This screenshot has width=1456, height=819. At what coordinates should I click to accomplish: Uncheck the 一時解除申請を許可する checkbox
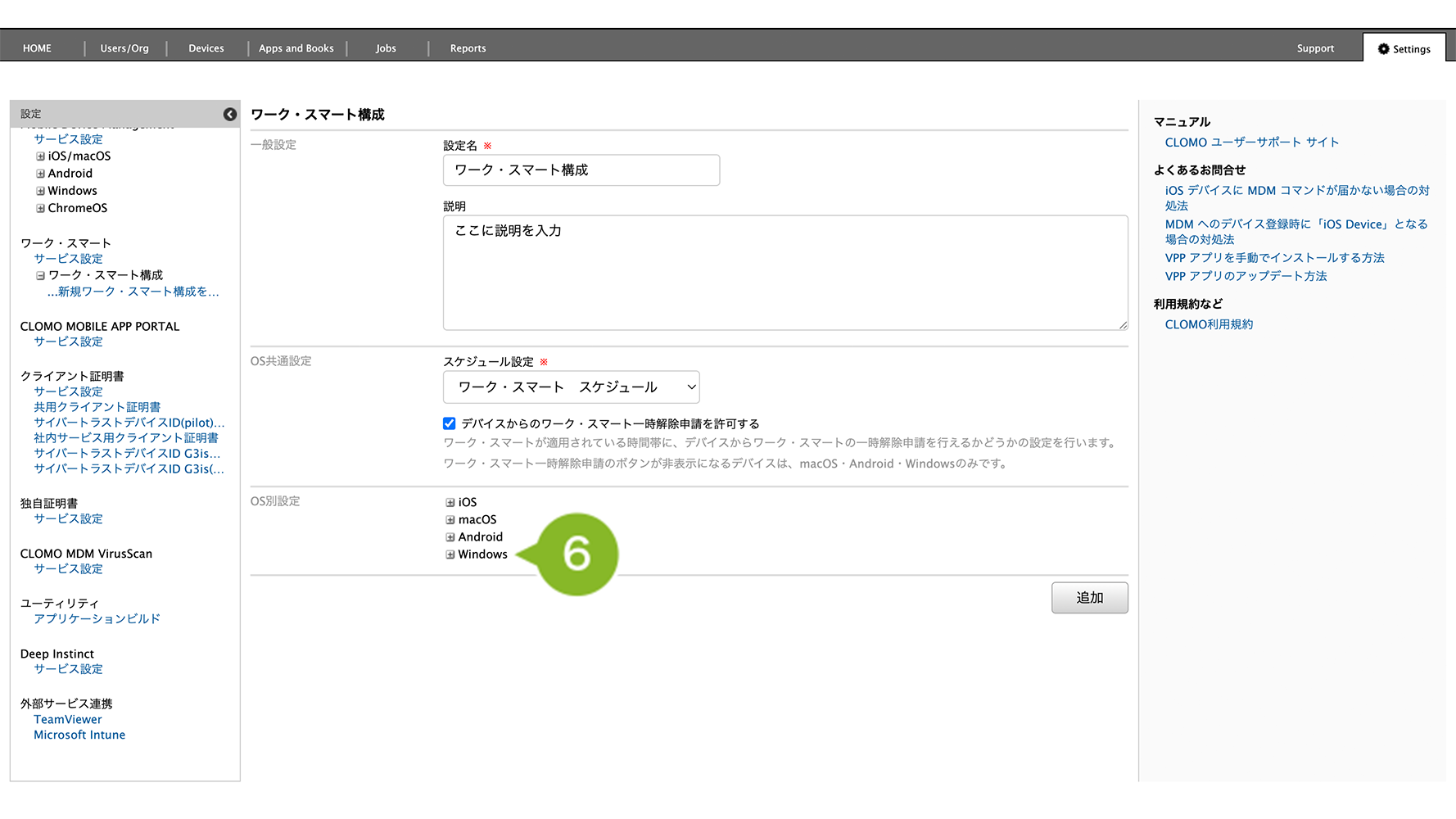point(450,423)
